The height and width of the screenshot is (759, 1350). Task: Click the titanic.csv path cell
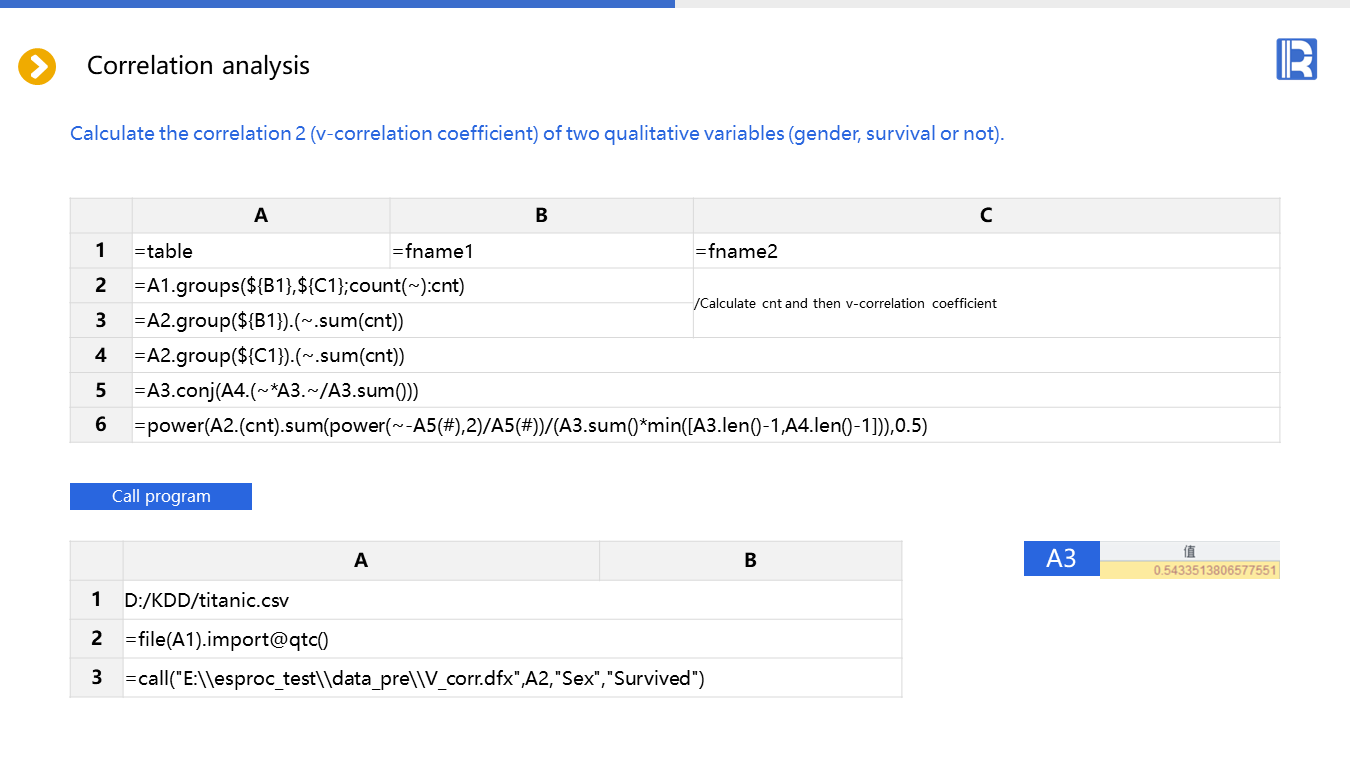click(x=511, y=600)
